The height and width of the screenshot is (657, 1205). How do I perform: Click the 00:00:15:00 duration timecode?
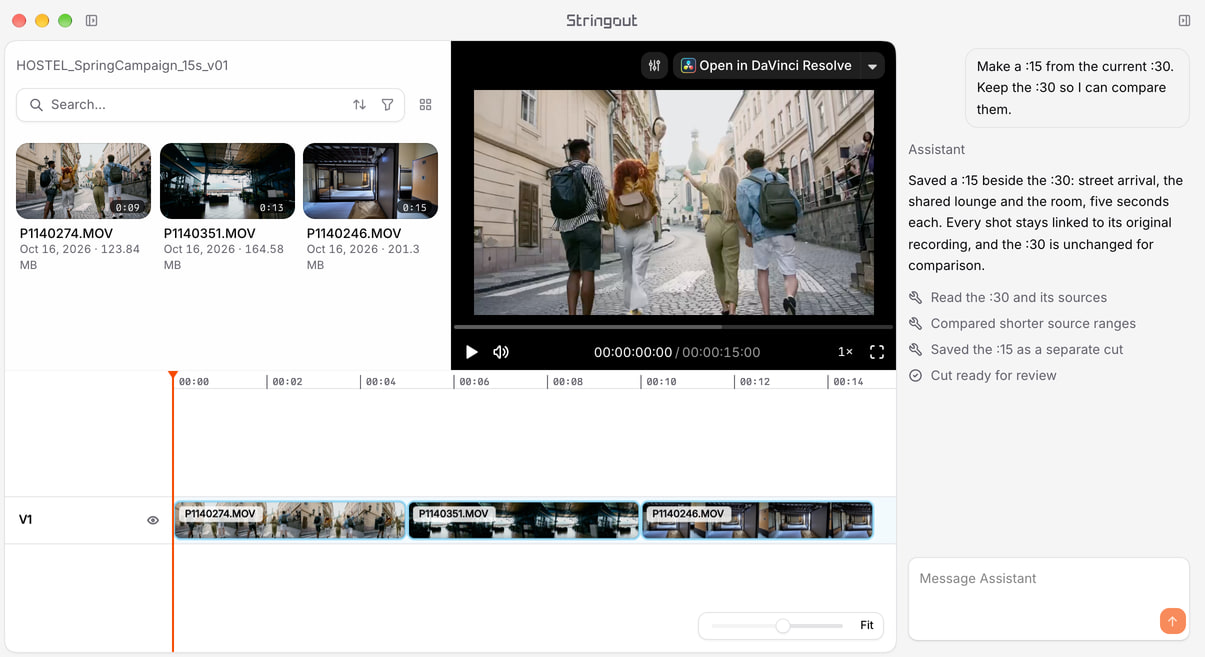[721, 352]
